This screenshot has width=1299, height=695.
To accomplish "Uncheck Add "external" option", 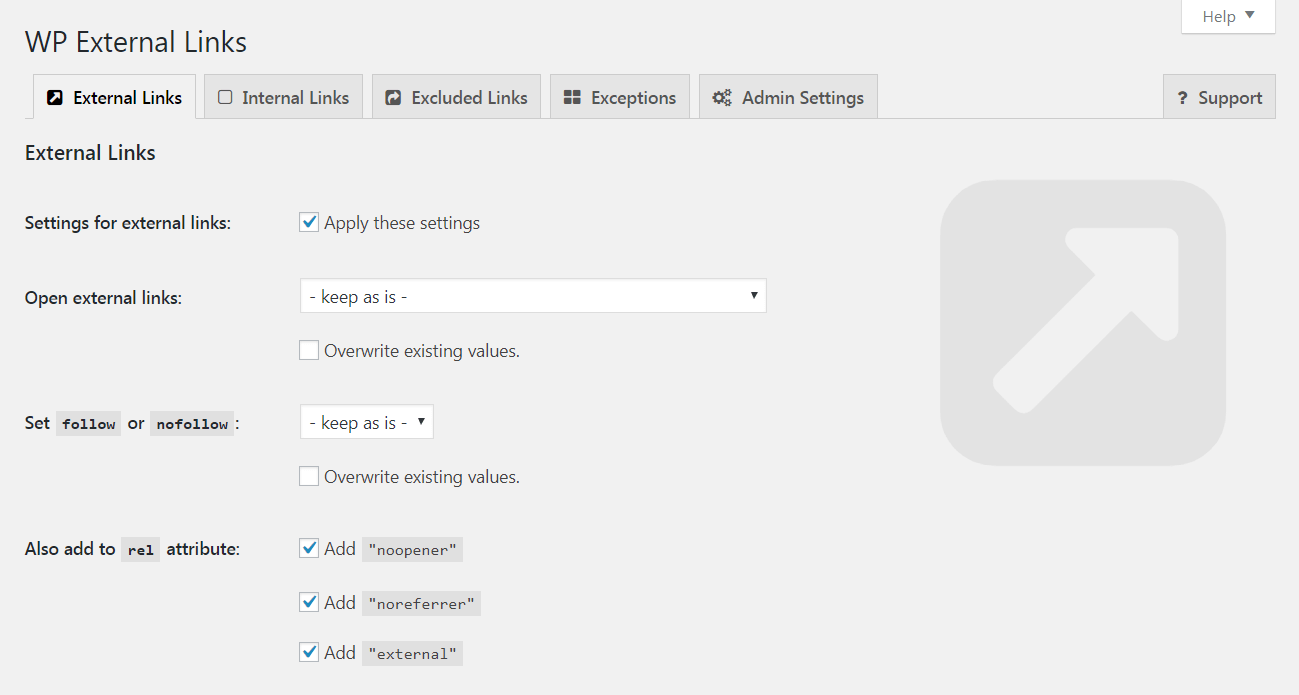I will 309,652.
